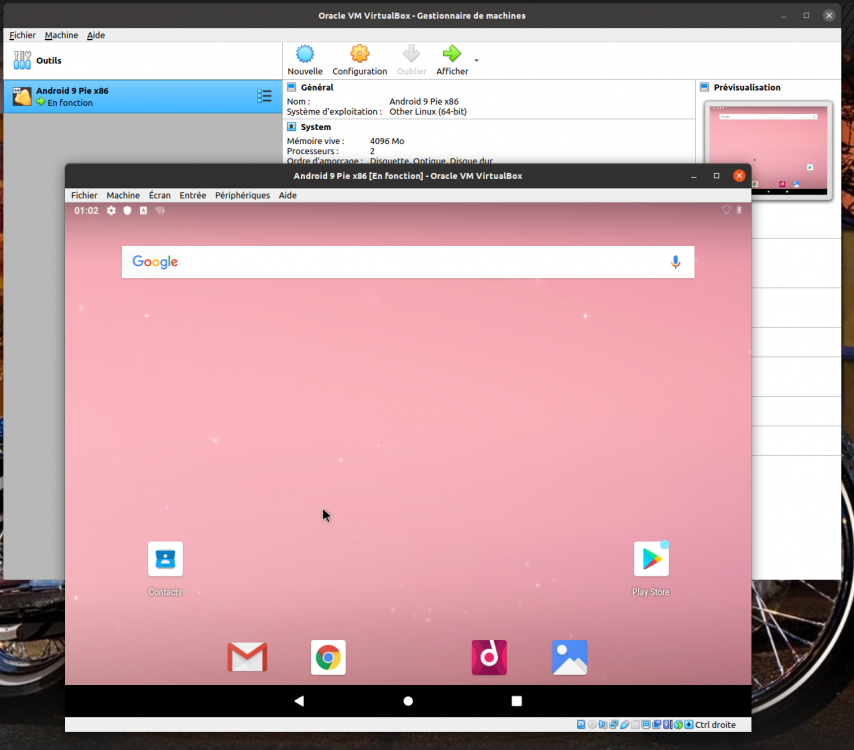Click the green arrow keyboard capture icon
The width and height of the screenshot is (854, 750).
click(x=678, y=724)
